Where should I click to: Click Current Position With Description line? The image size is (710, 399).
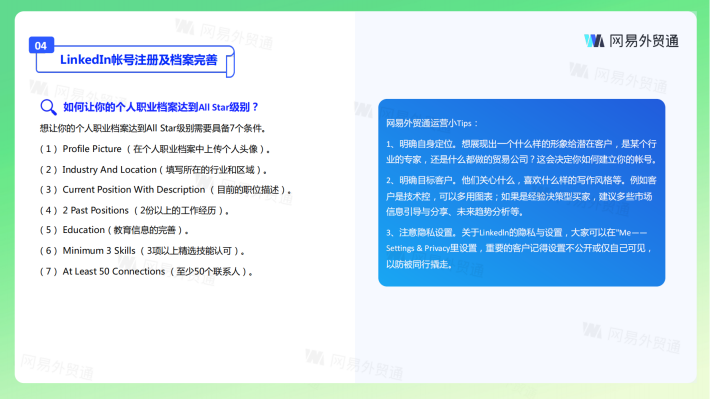pos(165,190)
